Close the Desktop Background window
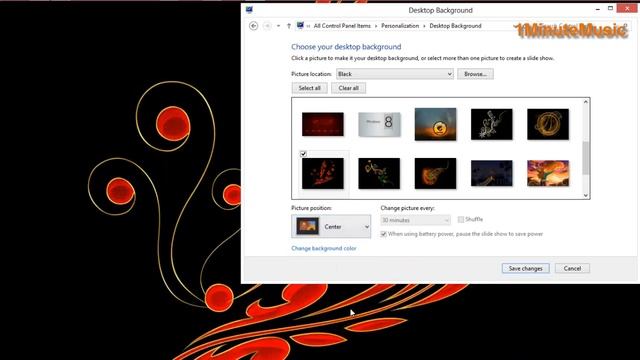Image resolution: width=640 pixels, height=360 pixels. [627, 8]
